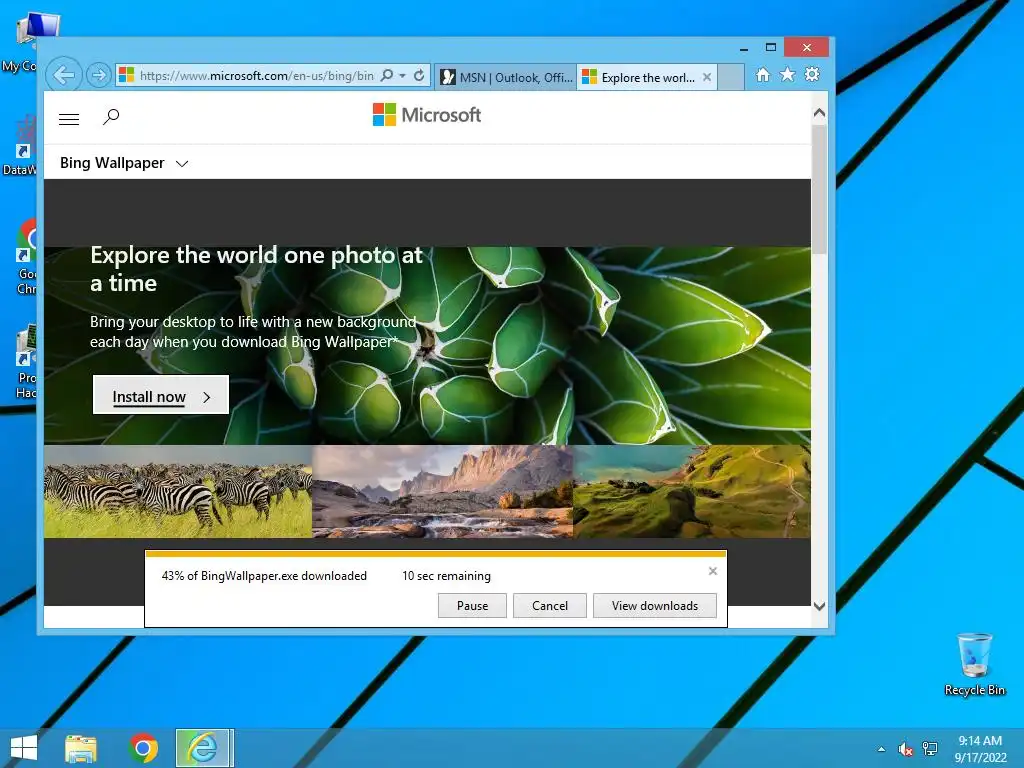Click the Install now button
The height and width of the screenshot is (768, 1024).
click(161, 395)
